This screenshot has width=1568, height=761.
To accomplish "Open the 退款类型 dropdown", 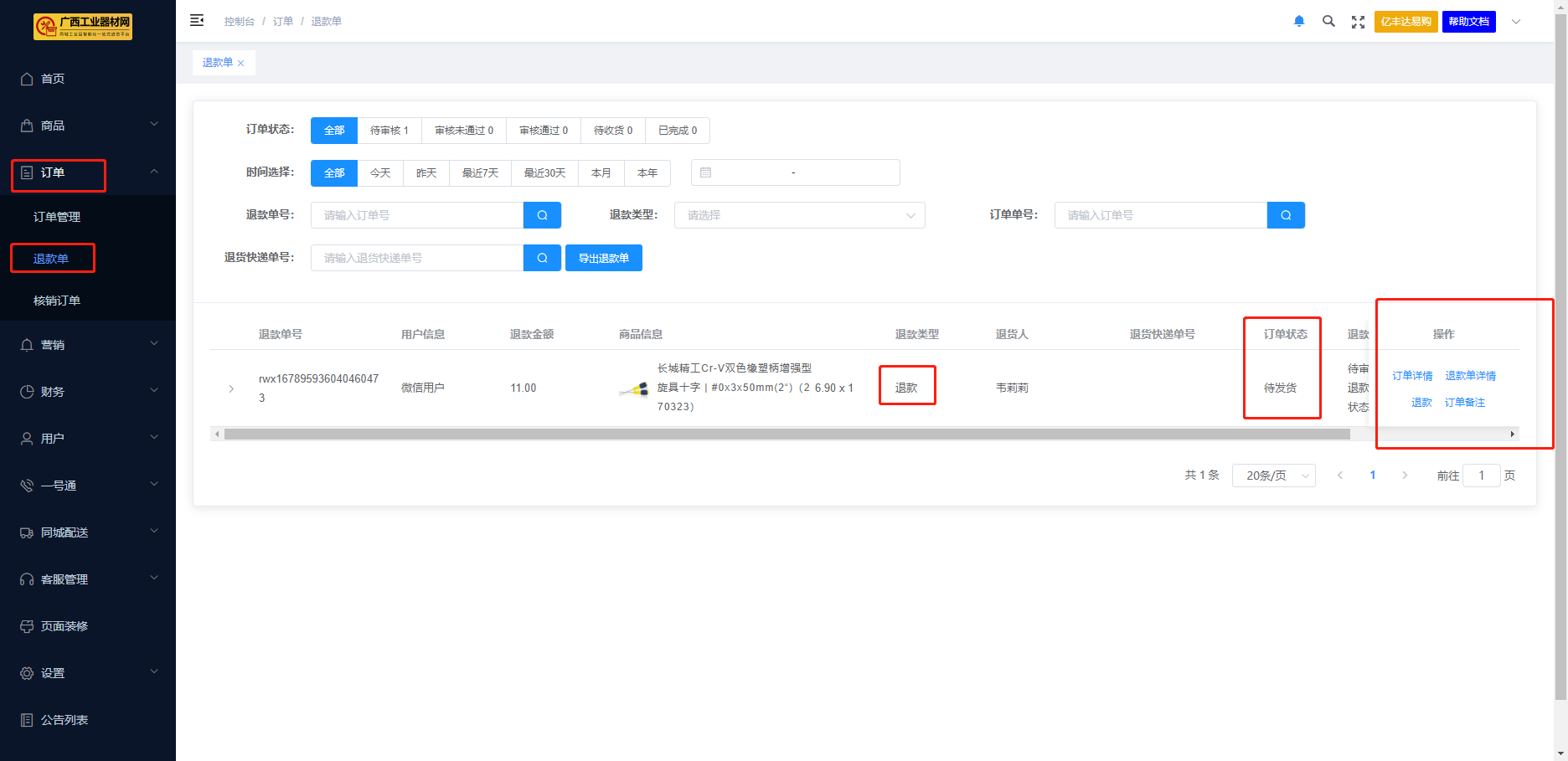I will coord(800,215).
